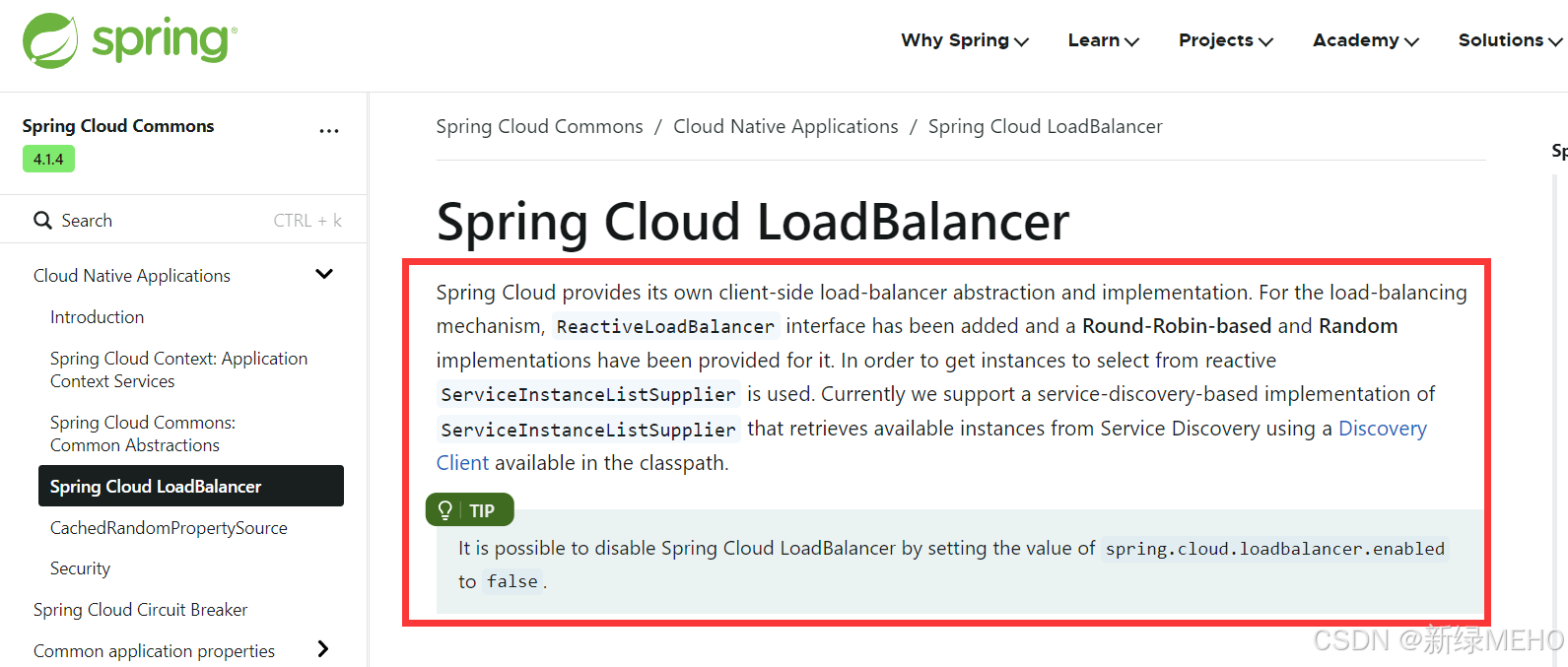Open the Projects menu
Viewport: 1568px width, 667px height.
1226,40
